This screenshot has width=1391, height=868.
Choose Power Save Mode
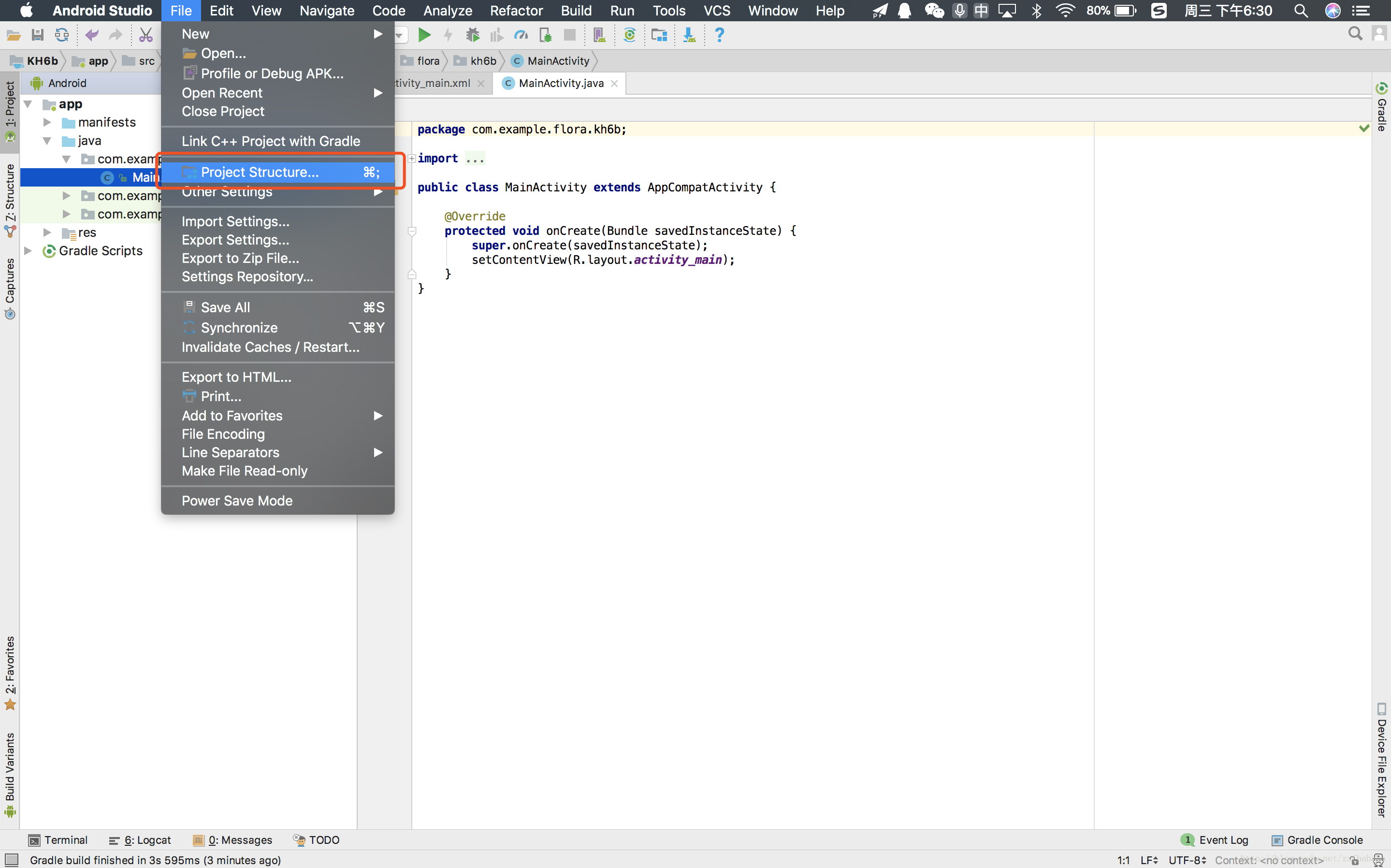tap(278, 501)
